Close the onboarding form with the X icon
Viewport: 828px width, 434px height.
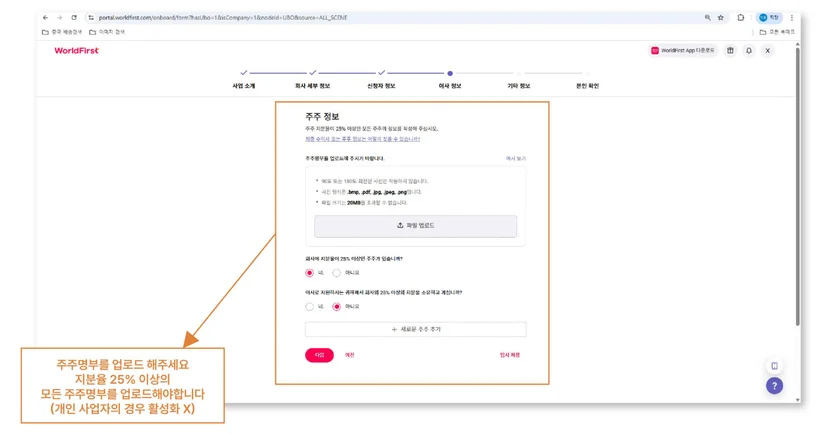768,51
